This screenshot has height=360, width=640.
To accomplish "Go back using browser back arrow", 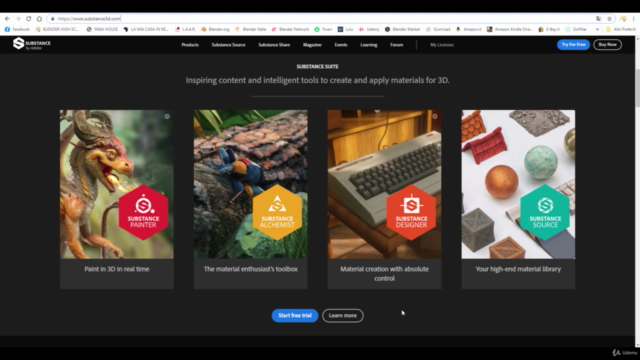I will point(7,19).
